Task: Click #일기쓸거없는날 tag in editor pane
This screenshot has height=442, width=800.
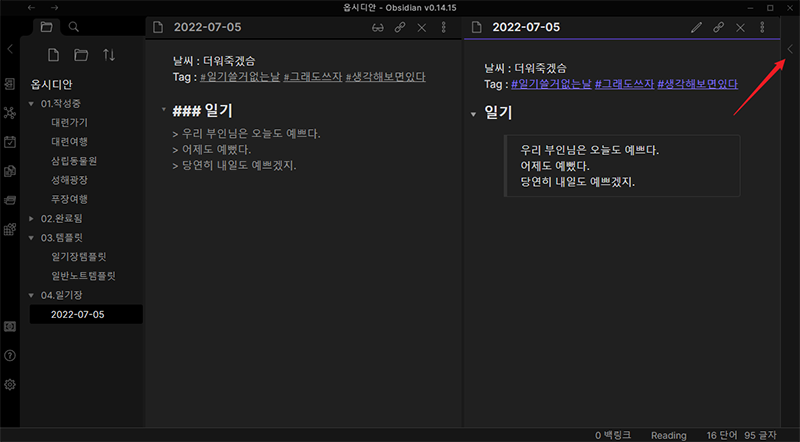Action: [x=240, y=77]
